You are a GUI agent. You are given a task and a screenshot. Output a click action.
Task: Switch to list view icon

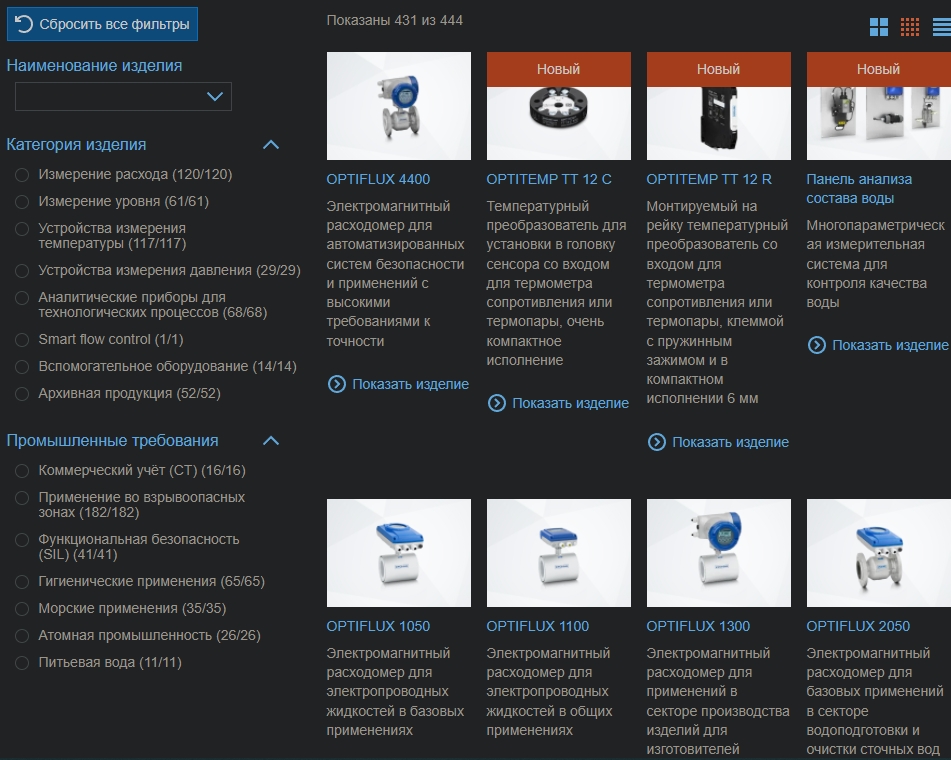(941, 27)
